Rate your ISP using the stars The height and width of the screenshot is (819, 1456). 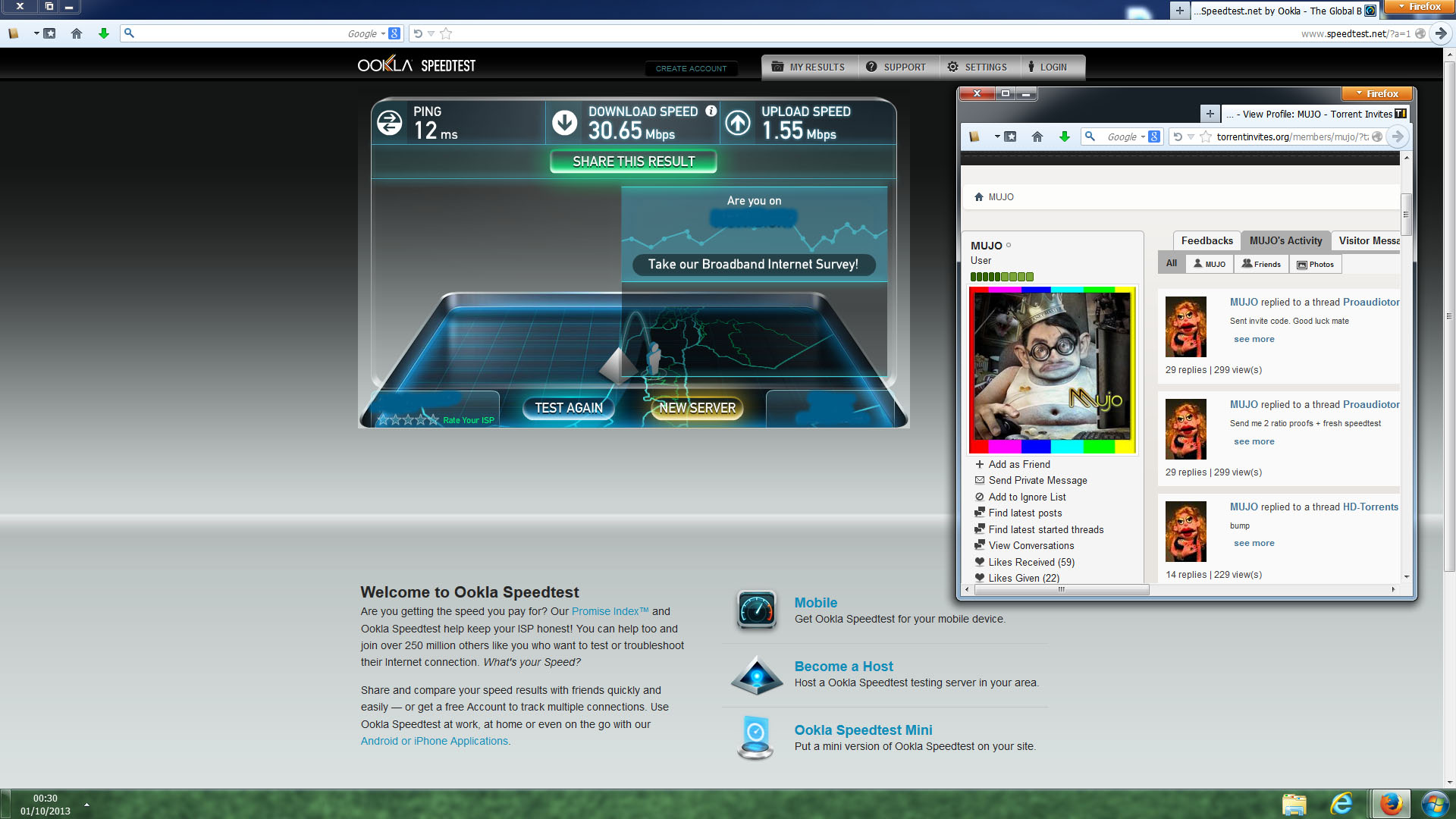pyautogui.click(x=408, y=419)
